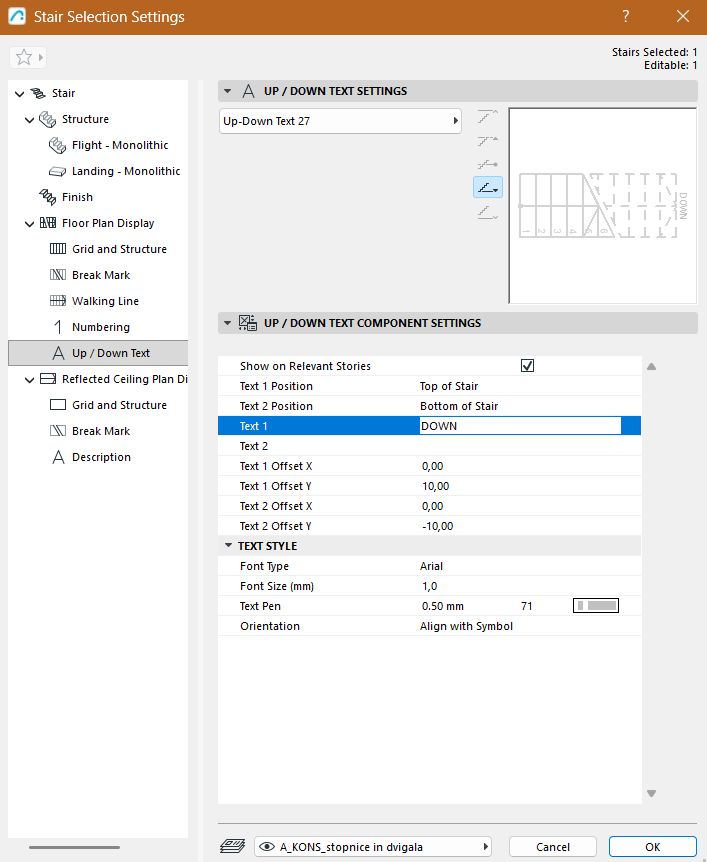The width and height of the screenshot is (707, 862).
Task: Click the Text 1 Position value Top of Stair
Action: click(449, 386)
